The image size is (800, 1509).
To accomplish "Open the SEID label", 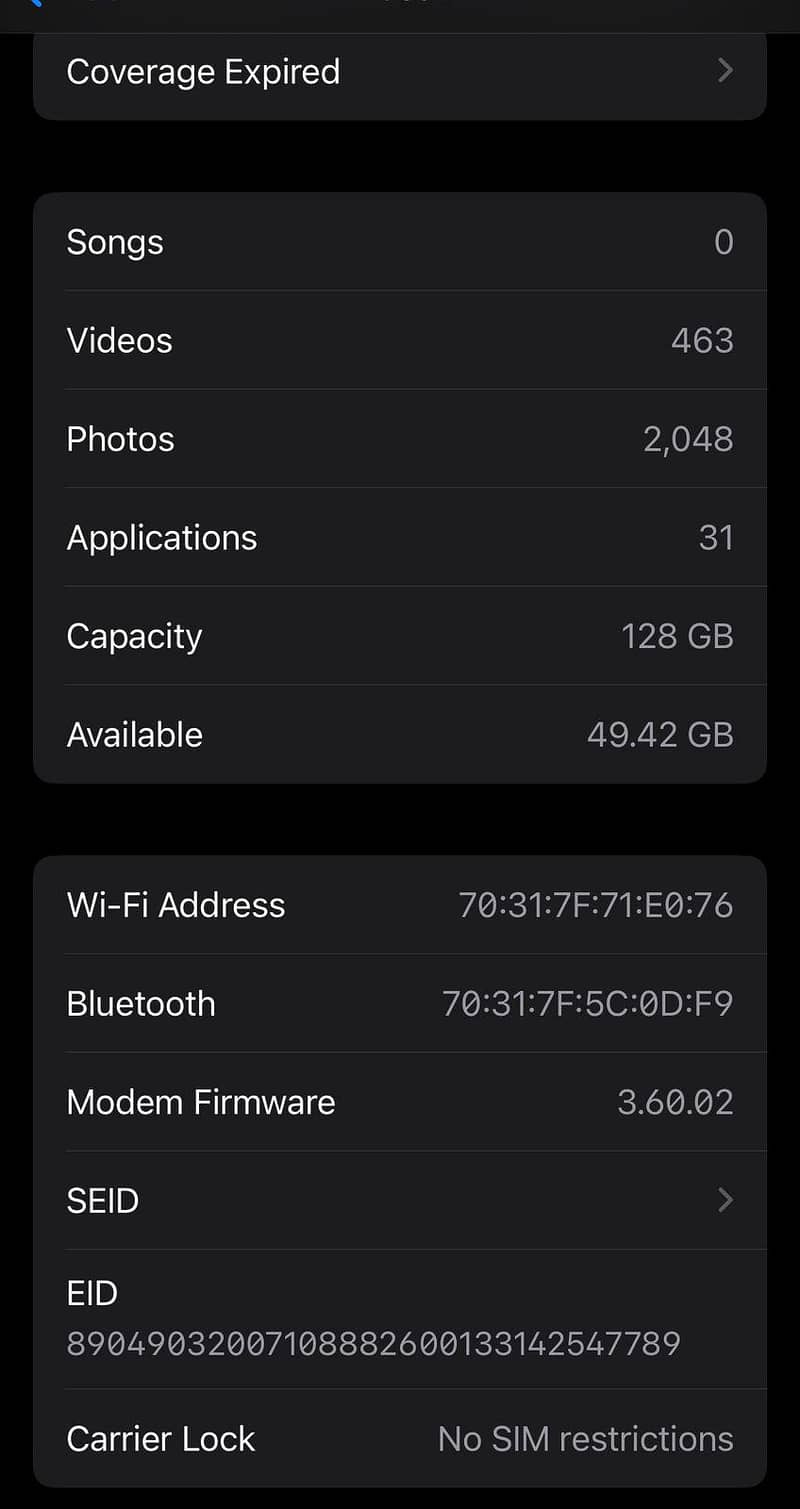I will [102, 1200].
